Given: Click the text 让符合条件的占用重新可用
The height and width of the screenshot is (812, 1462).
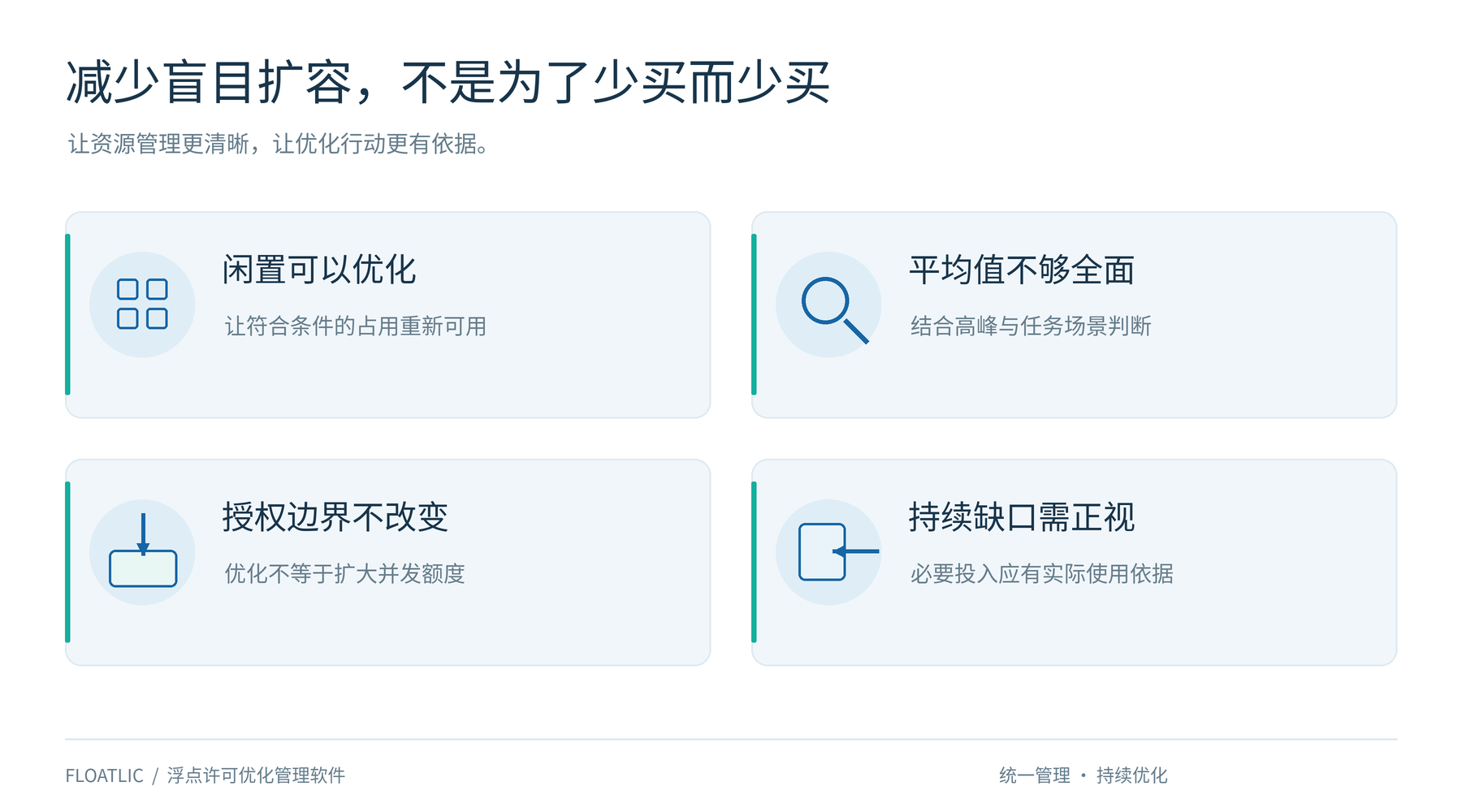Looking at the screenshot, I should click(x=356, y=326).
